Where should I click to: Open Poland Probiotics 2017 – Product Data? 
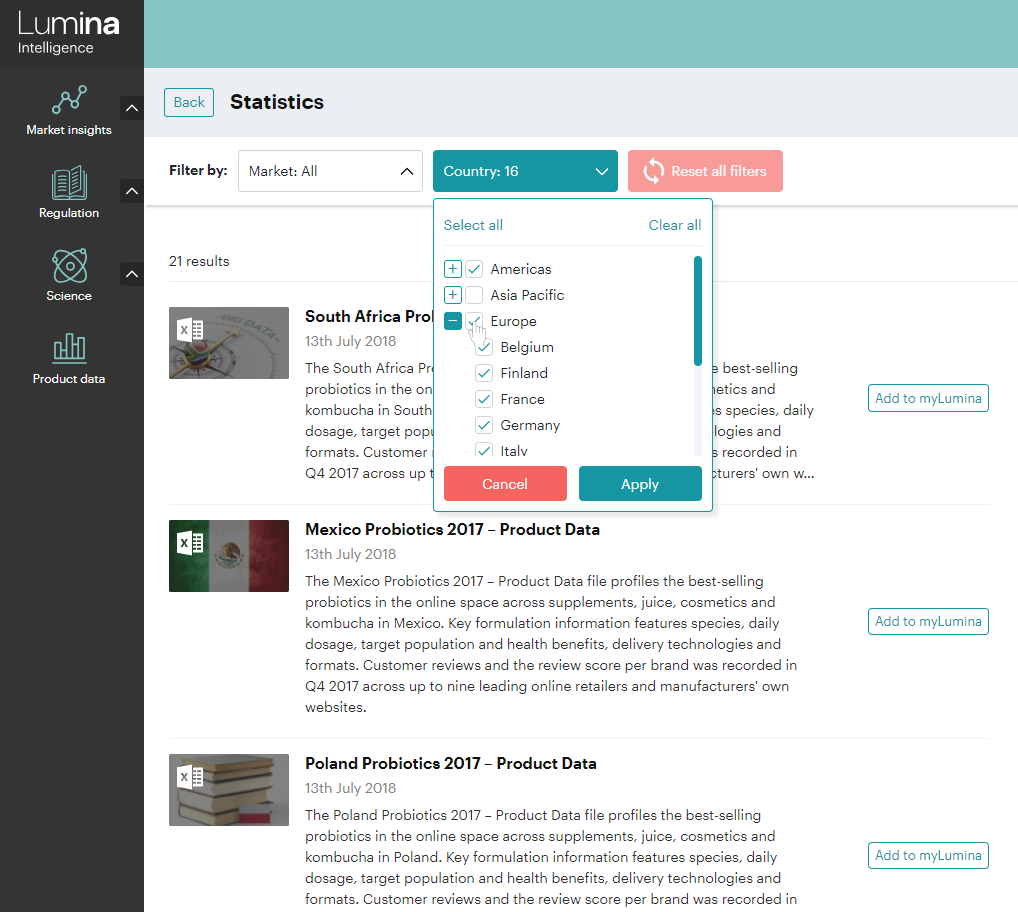click(451, 763)
